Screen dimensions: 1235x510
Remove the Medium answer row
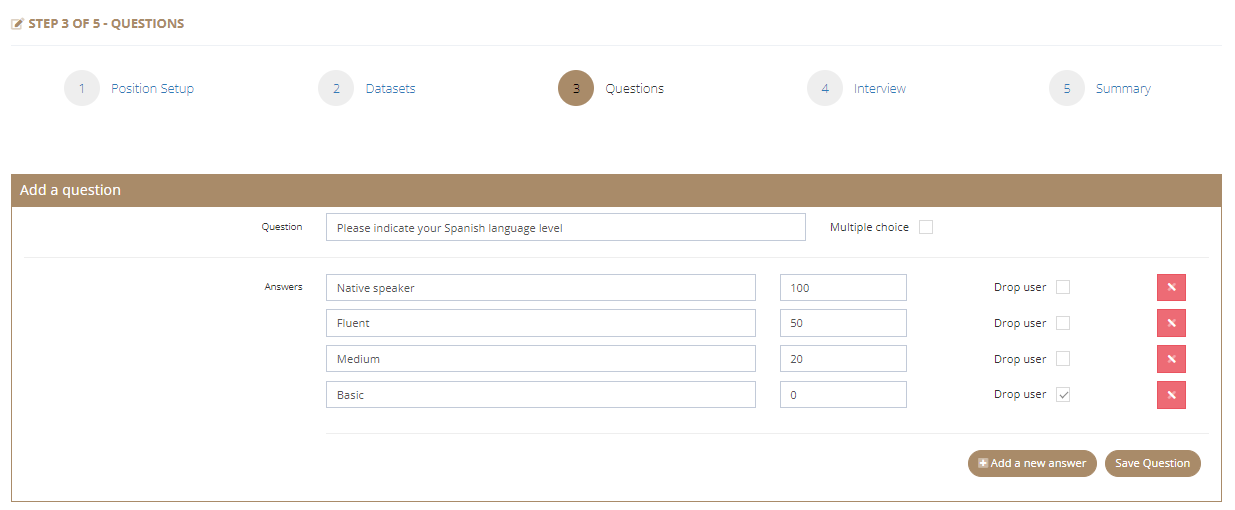[1171, 359]
